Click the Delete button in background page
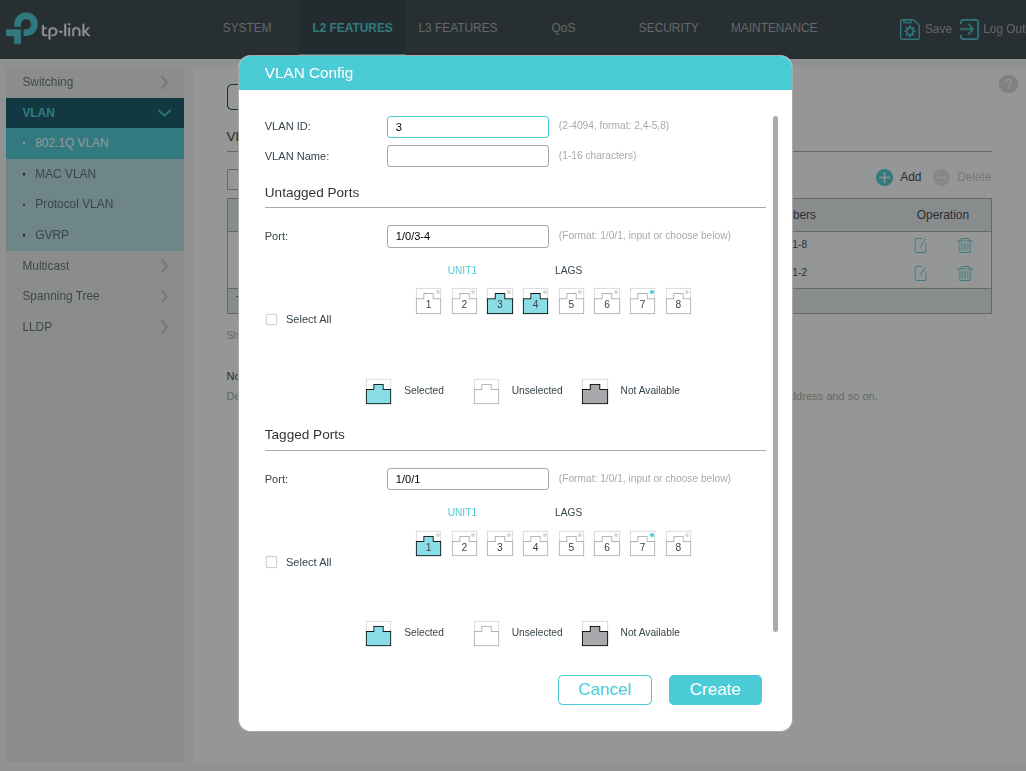 (962, 177)
